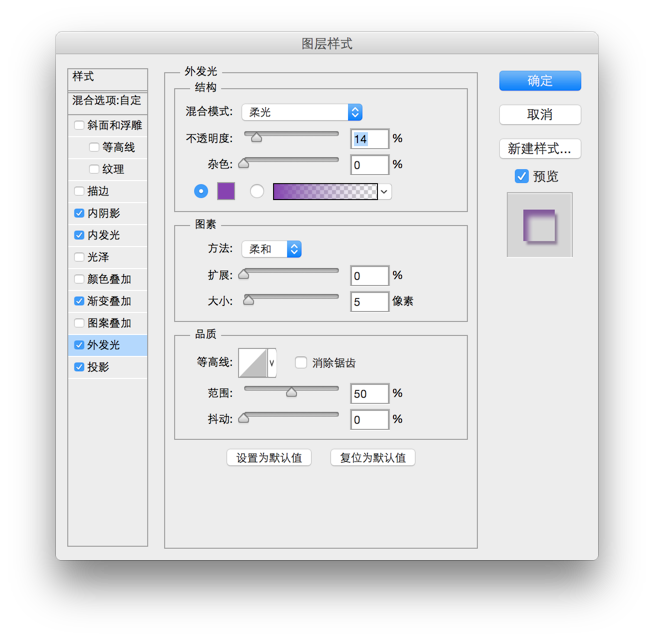Disable the 渐变叠加 checkbox
654x640 pixels.
[79, 301]
